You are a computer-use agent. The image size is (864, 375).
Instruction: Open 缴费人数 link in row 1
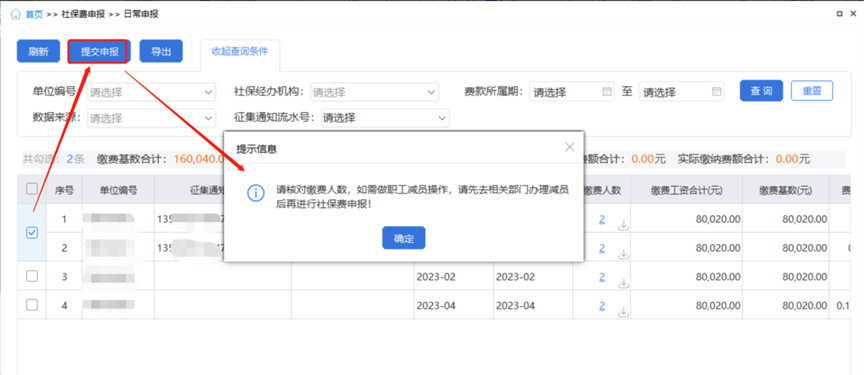[602, 219]
